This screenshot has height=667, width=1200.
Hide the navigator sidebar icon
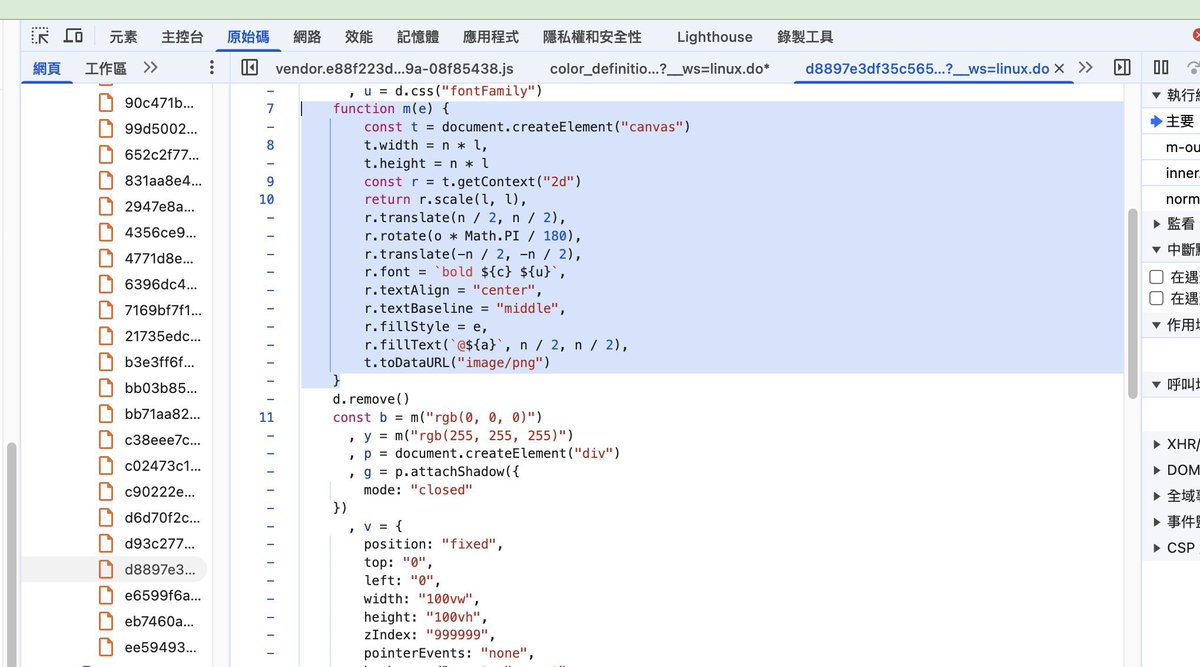pyautogui.click(x=250, y=68)
